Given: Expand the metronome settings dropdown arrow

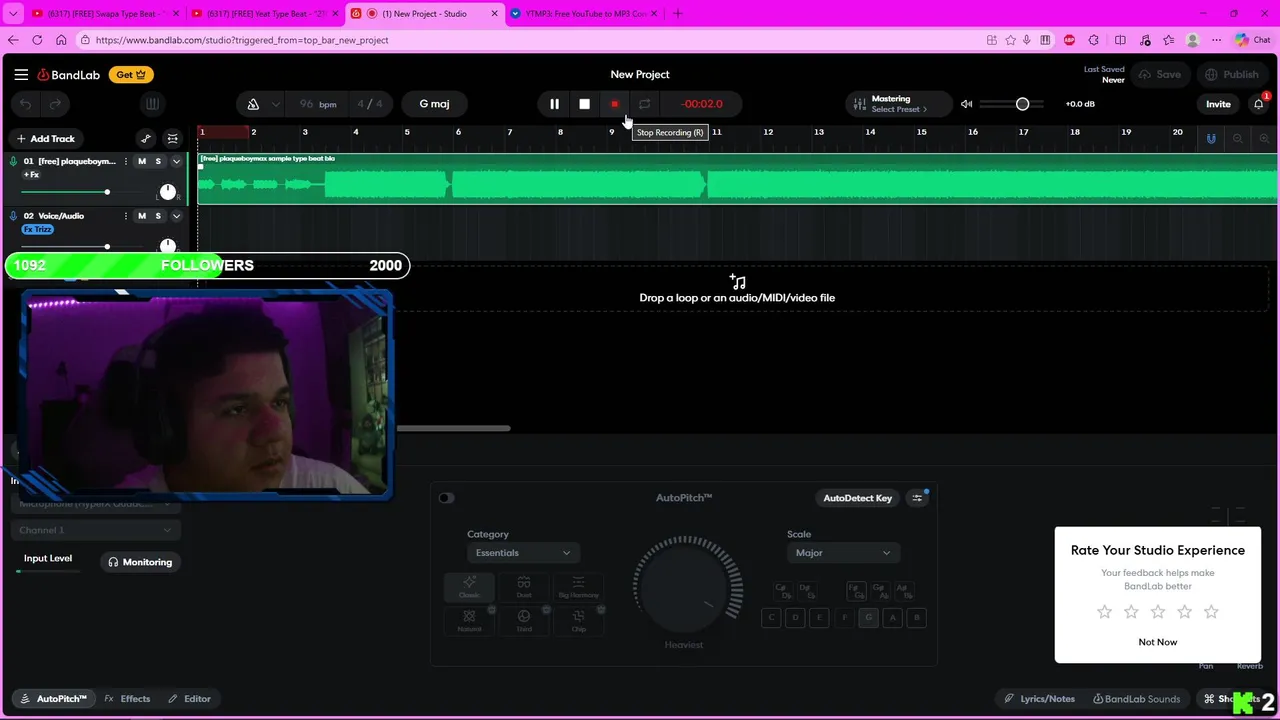Looking at the screenshot, I should point(275,104).
